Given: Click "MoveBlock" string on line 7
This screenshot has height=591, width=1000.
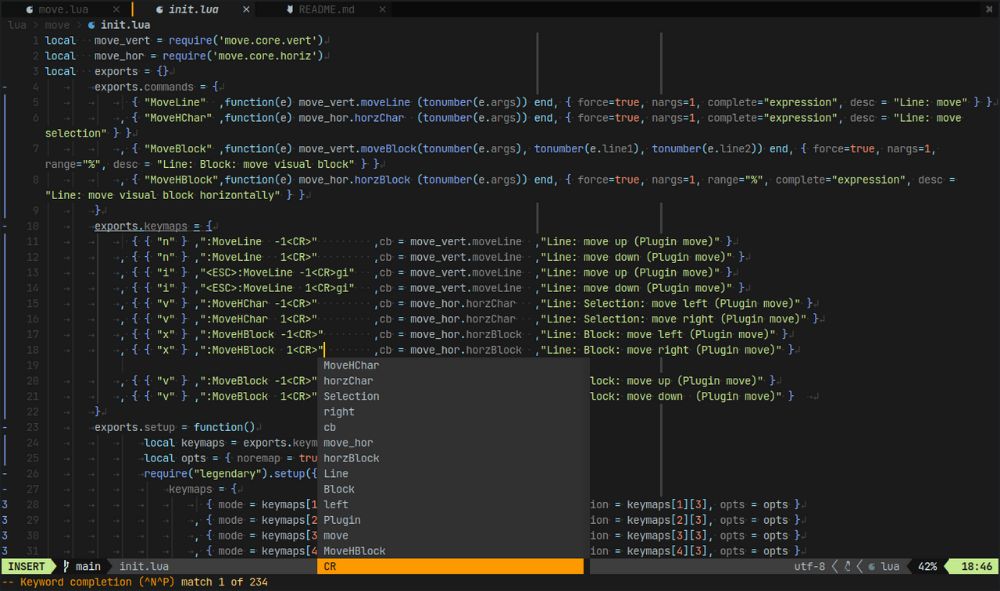Looking at the screenshot, I should pos(178,149).
